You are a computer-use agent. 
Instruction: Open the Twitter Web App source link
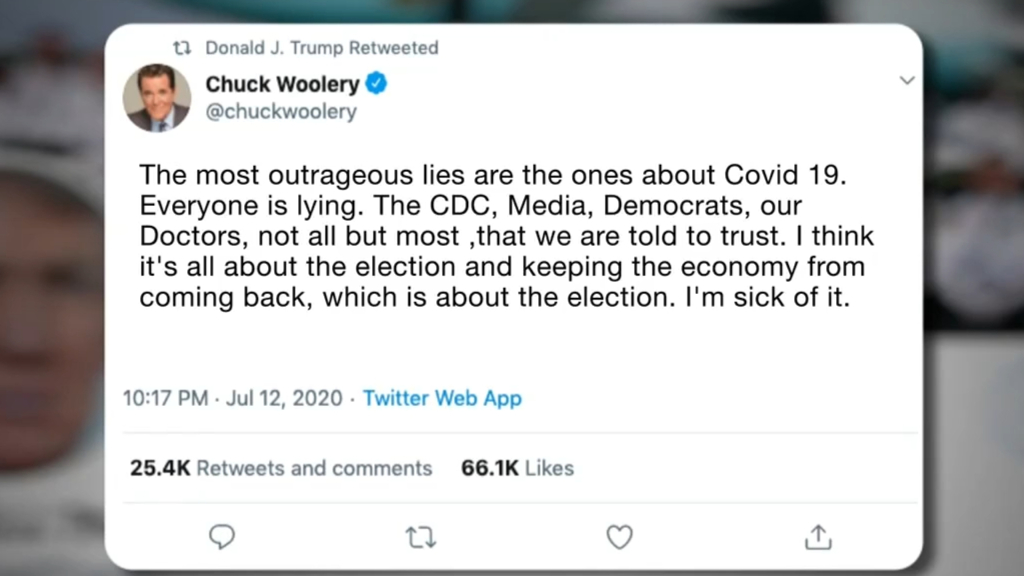pos(442,398)
